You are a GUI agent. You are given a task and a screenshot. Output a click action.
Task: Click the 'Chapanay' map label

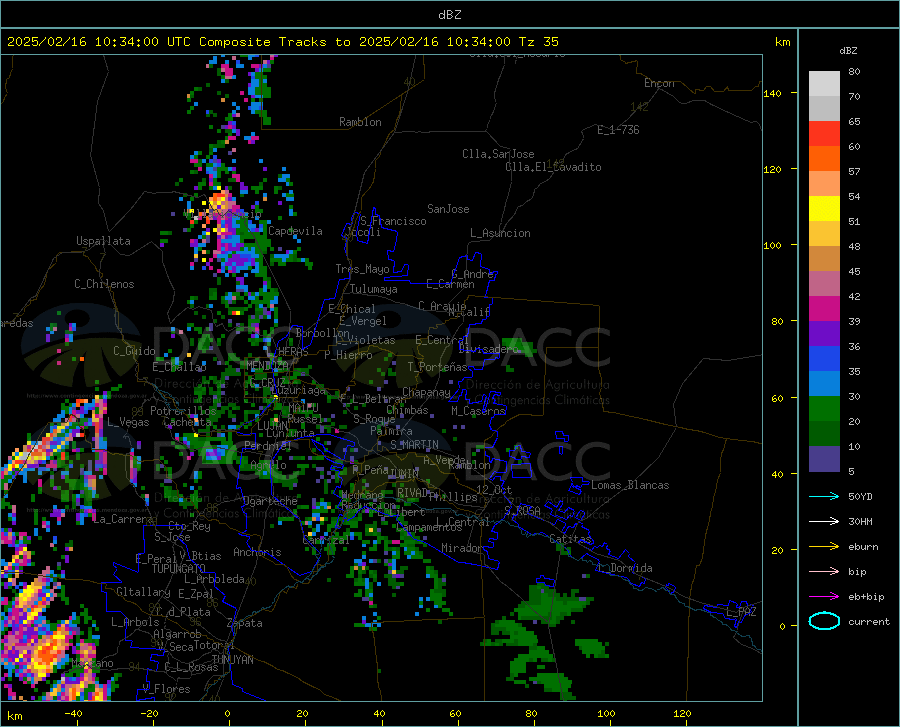[x=426, y=392]
